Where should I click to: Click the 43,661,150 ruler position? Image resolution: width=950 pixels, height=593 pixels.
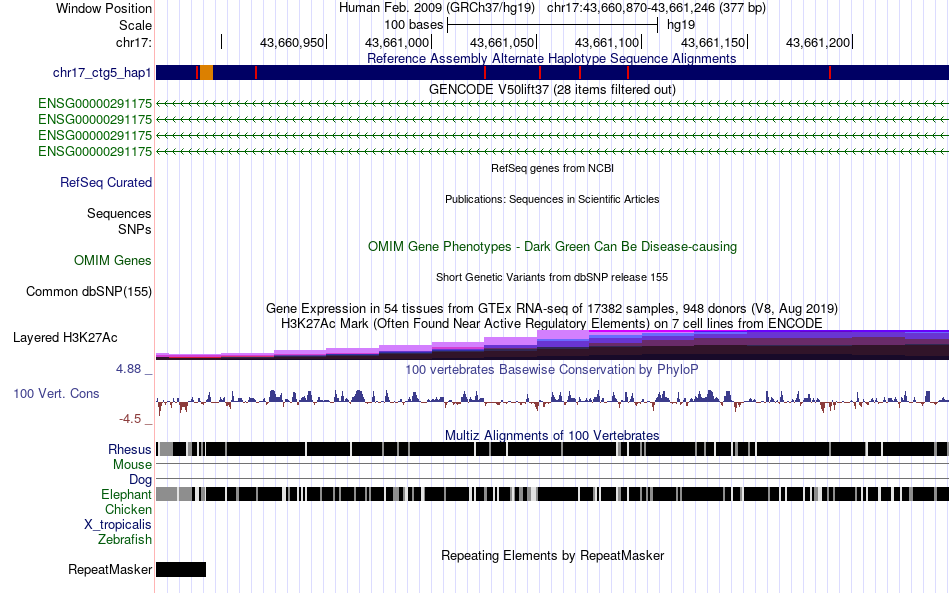pos(713,42)
